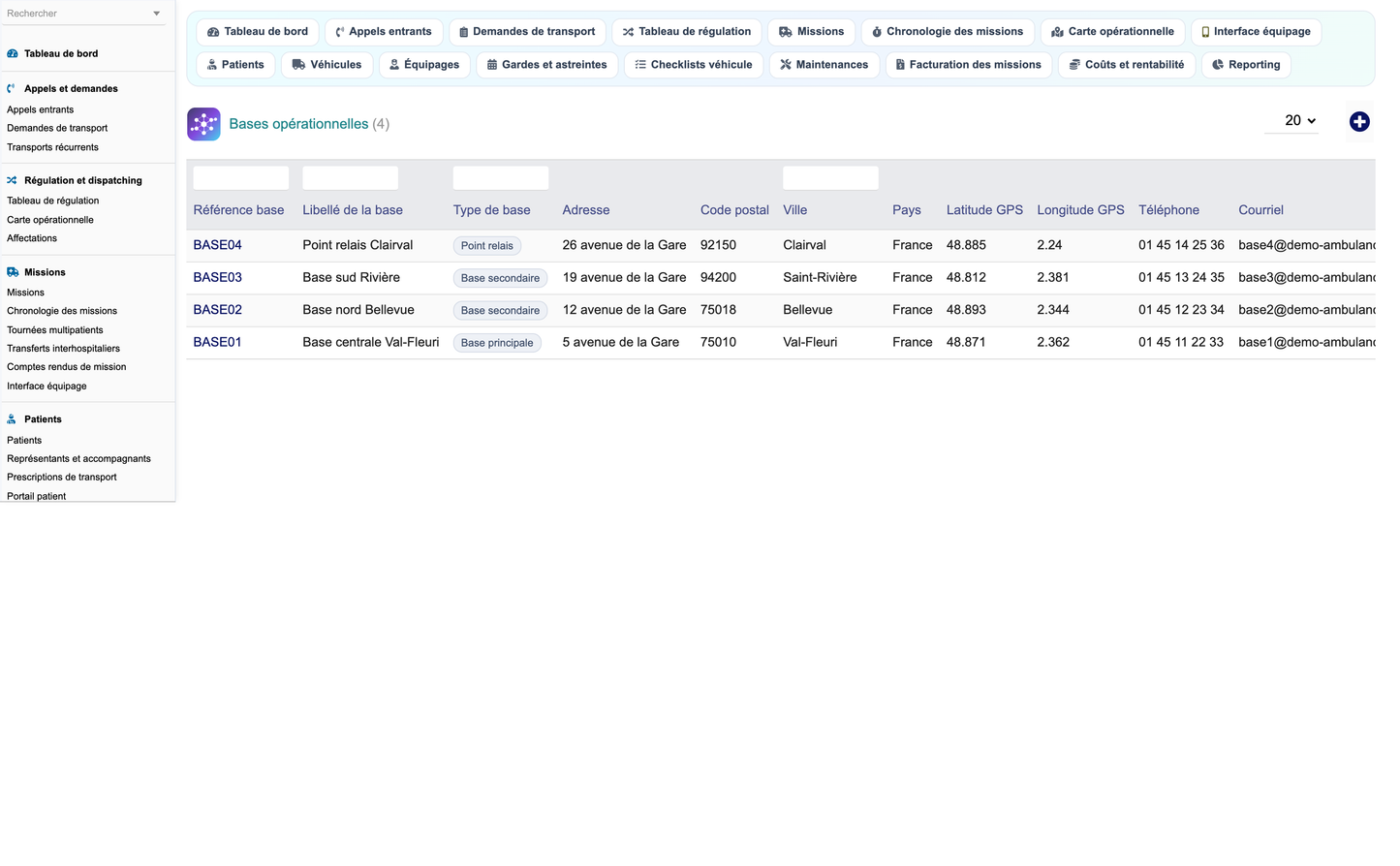
Task: Expand the Rechercher dropdown arrow
Action: [x=157, y=14]
